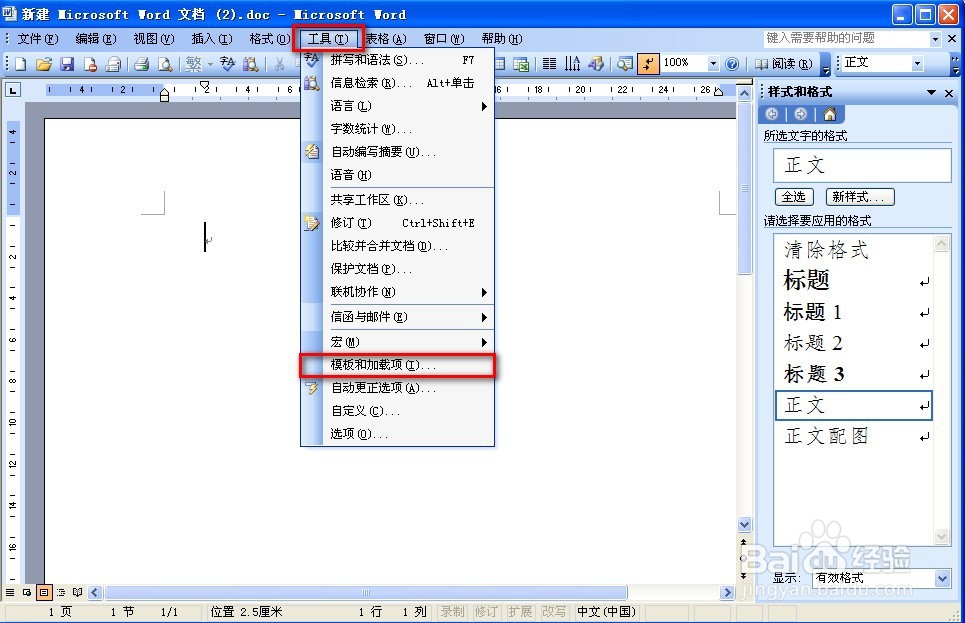965x623 pixels.
Task: Save the current document
Action: [x=66, y=62]
